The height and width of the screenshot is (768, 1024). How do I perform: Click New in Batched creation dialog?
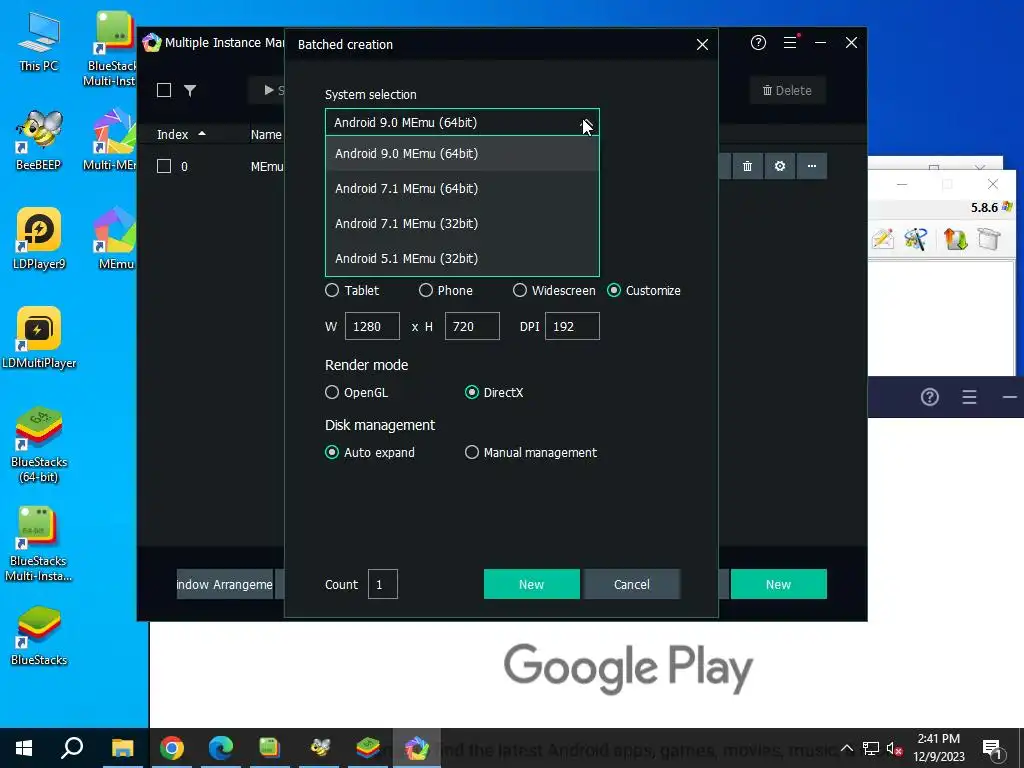532,584
